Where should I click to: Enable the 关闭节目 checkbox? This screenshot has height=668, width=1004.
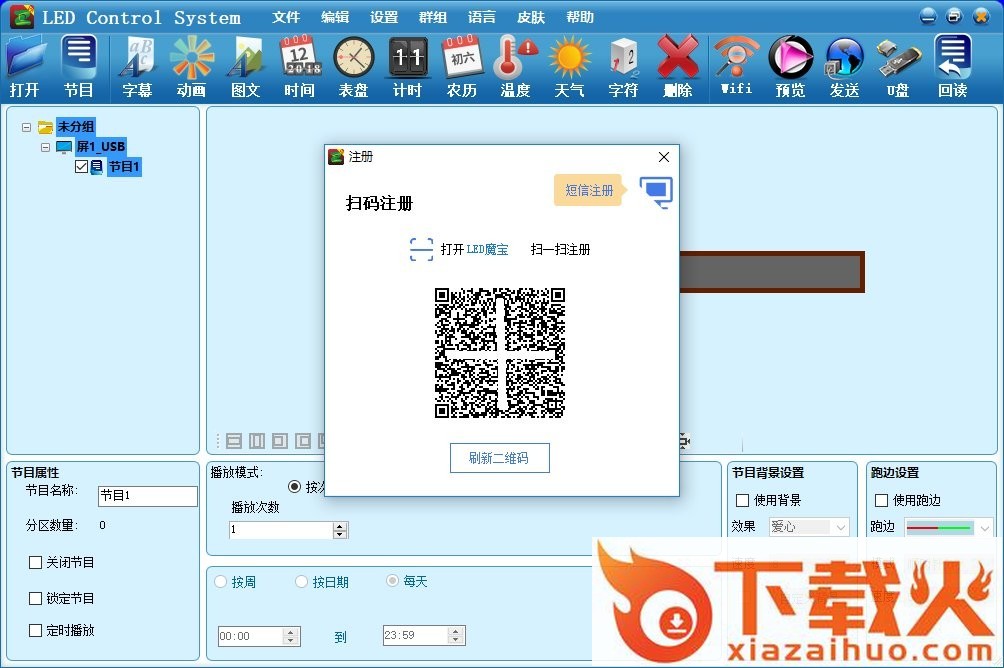(x=36, y=562)
